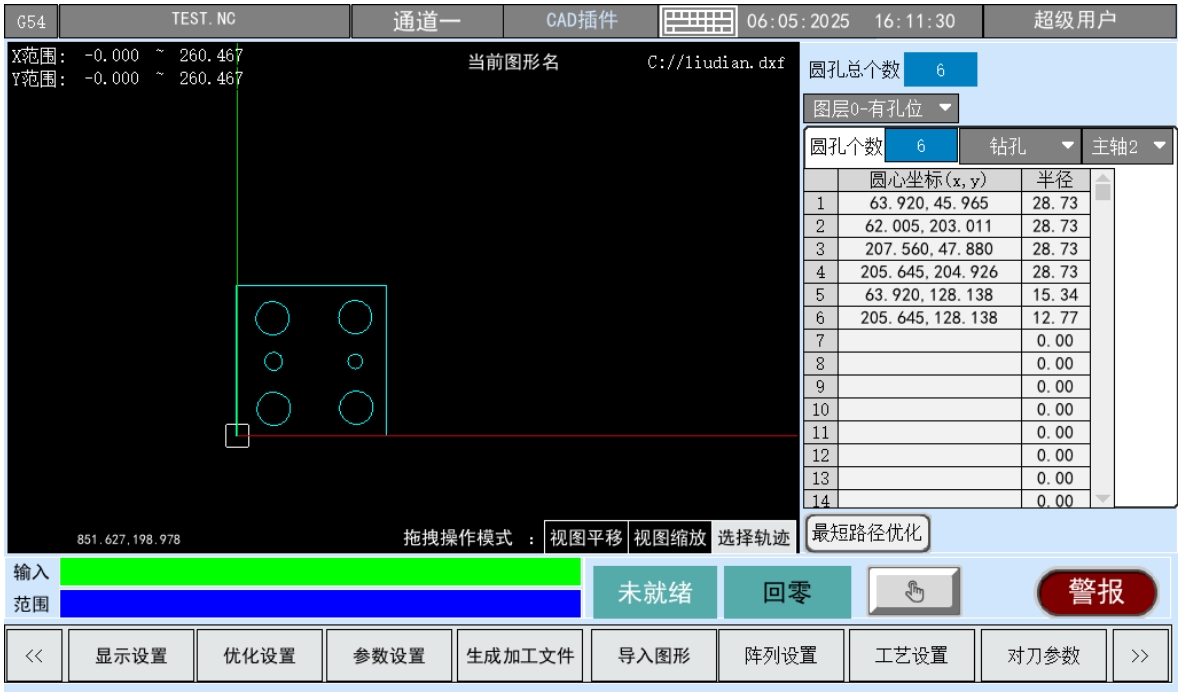Screen dimensions: 1182x696
Task: Click the 圆心坐标(x,y) column header
Action: [x=929, y=180]
